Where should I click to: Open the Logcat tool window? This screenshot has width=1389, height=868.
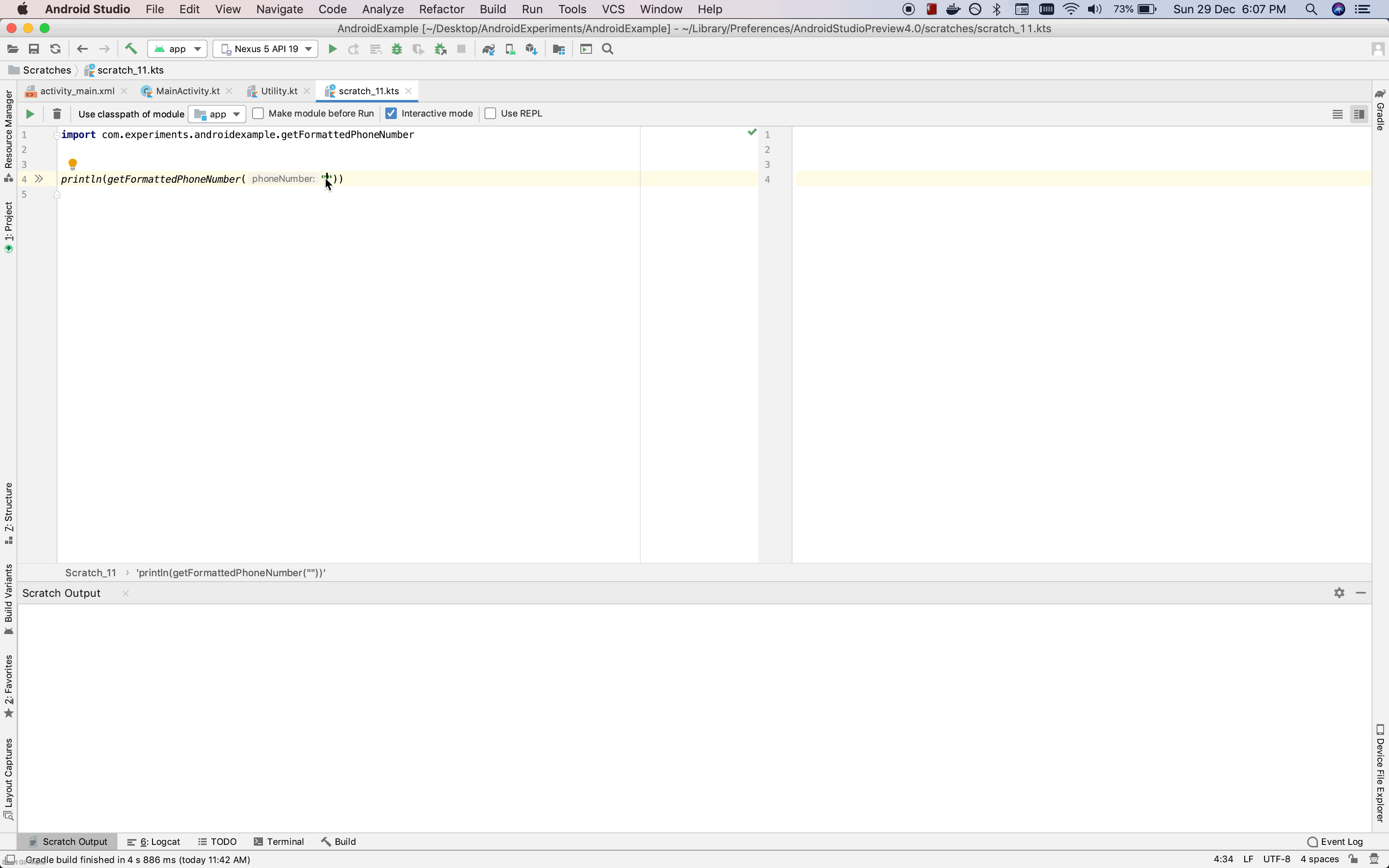154,842
